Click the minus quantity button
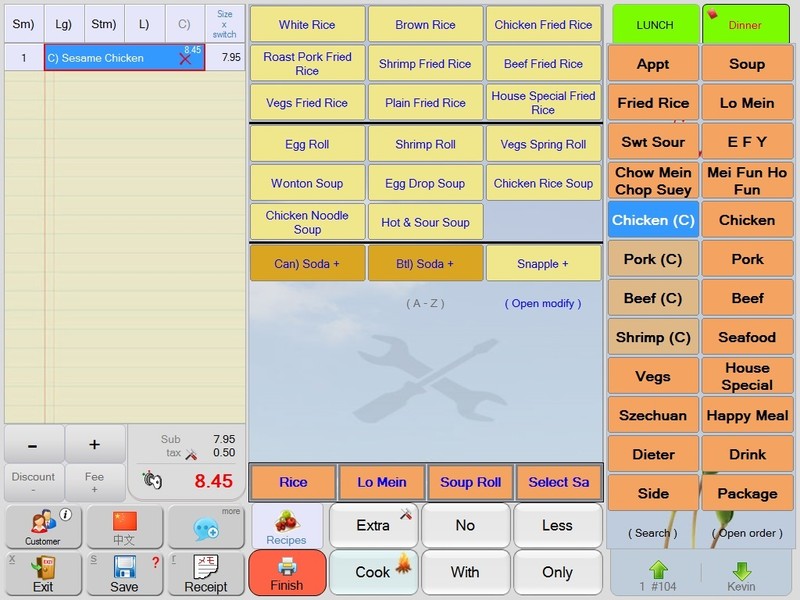Viewport: 800px width, 600px height. 34,444
